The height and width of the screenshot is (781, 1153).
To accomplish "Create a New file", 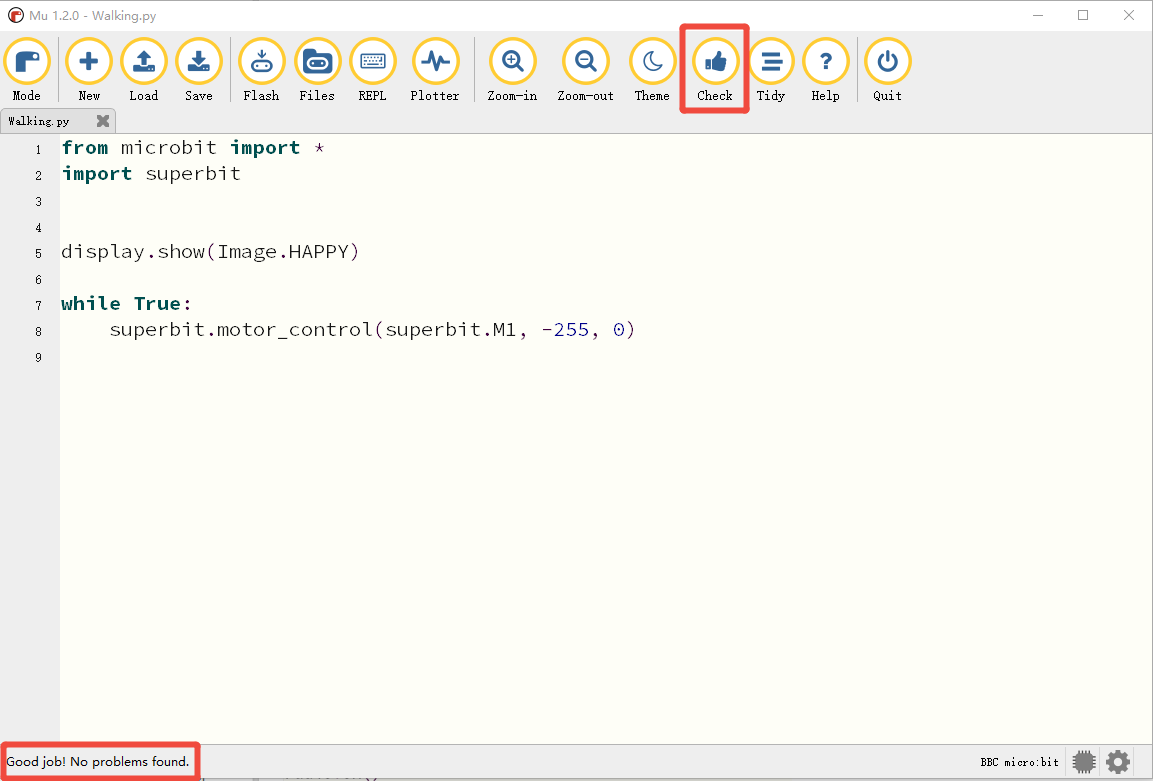I will (89, 71).
